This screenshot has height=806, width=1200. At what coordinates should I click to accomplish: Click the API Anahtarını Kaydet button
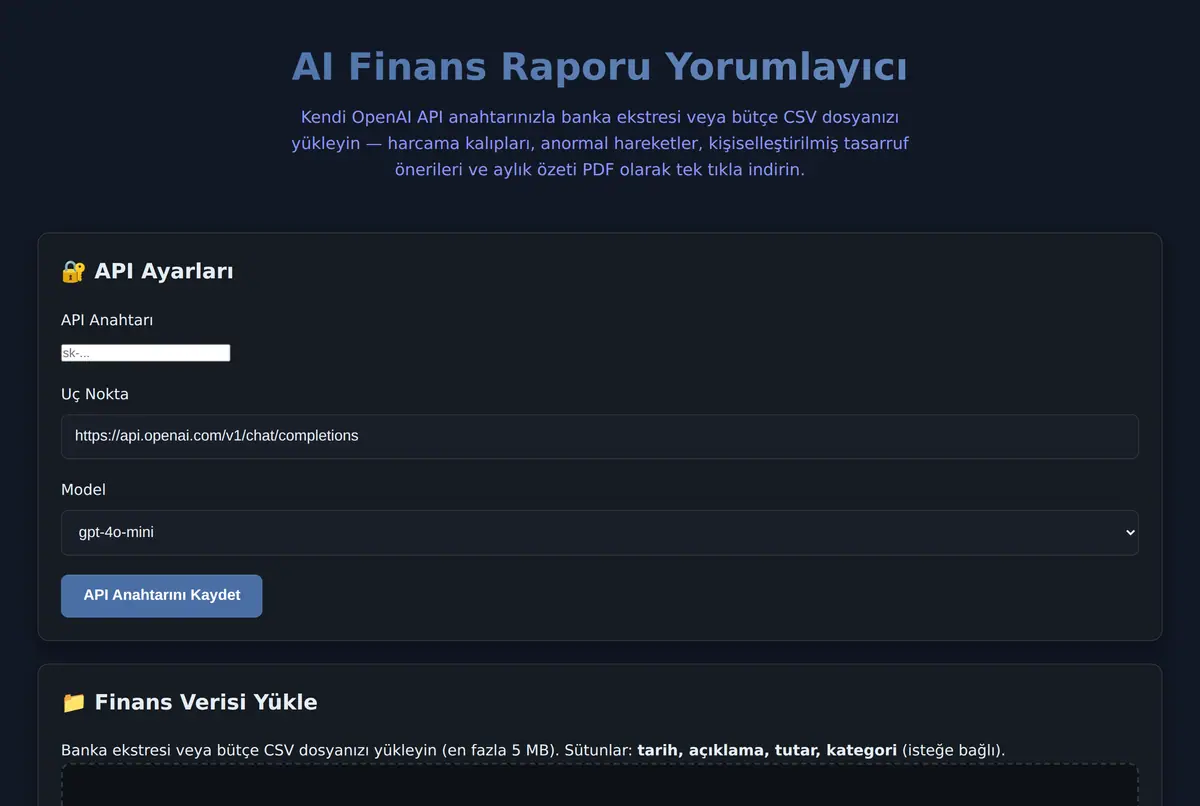(x=162, y=596)
